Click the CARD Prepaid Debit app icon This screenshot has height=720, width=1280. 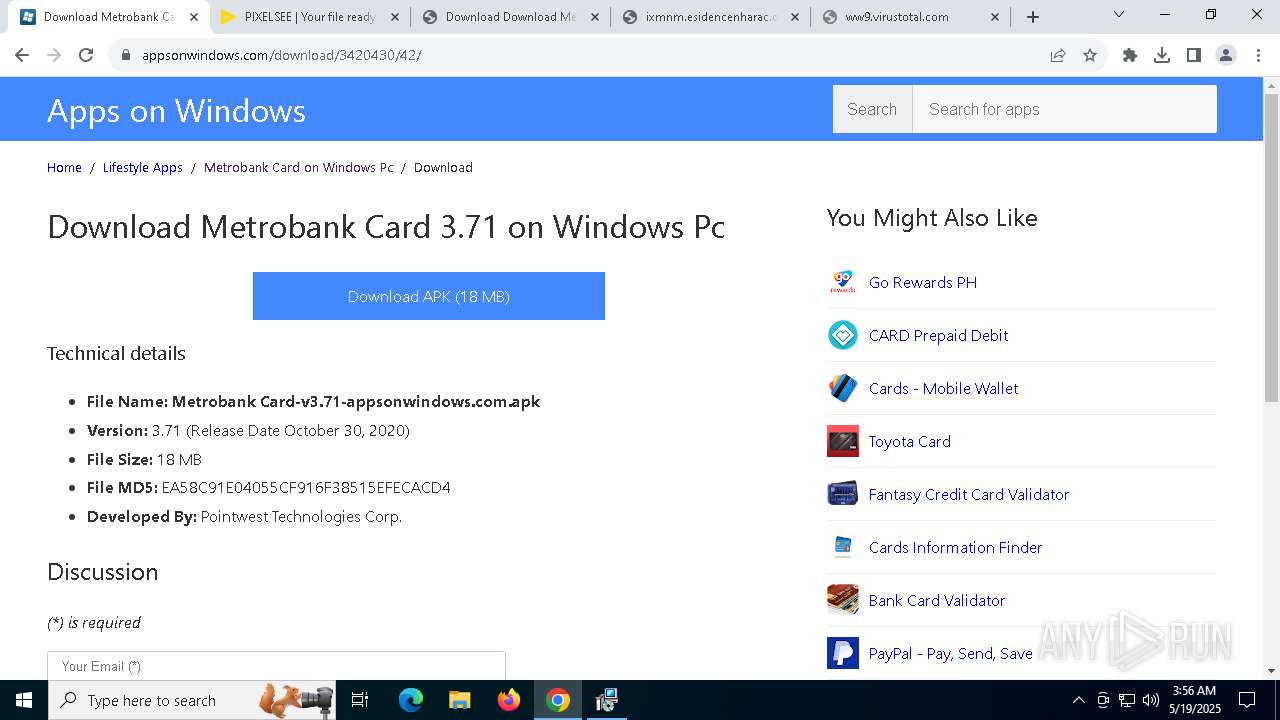point(843,335)
